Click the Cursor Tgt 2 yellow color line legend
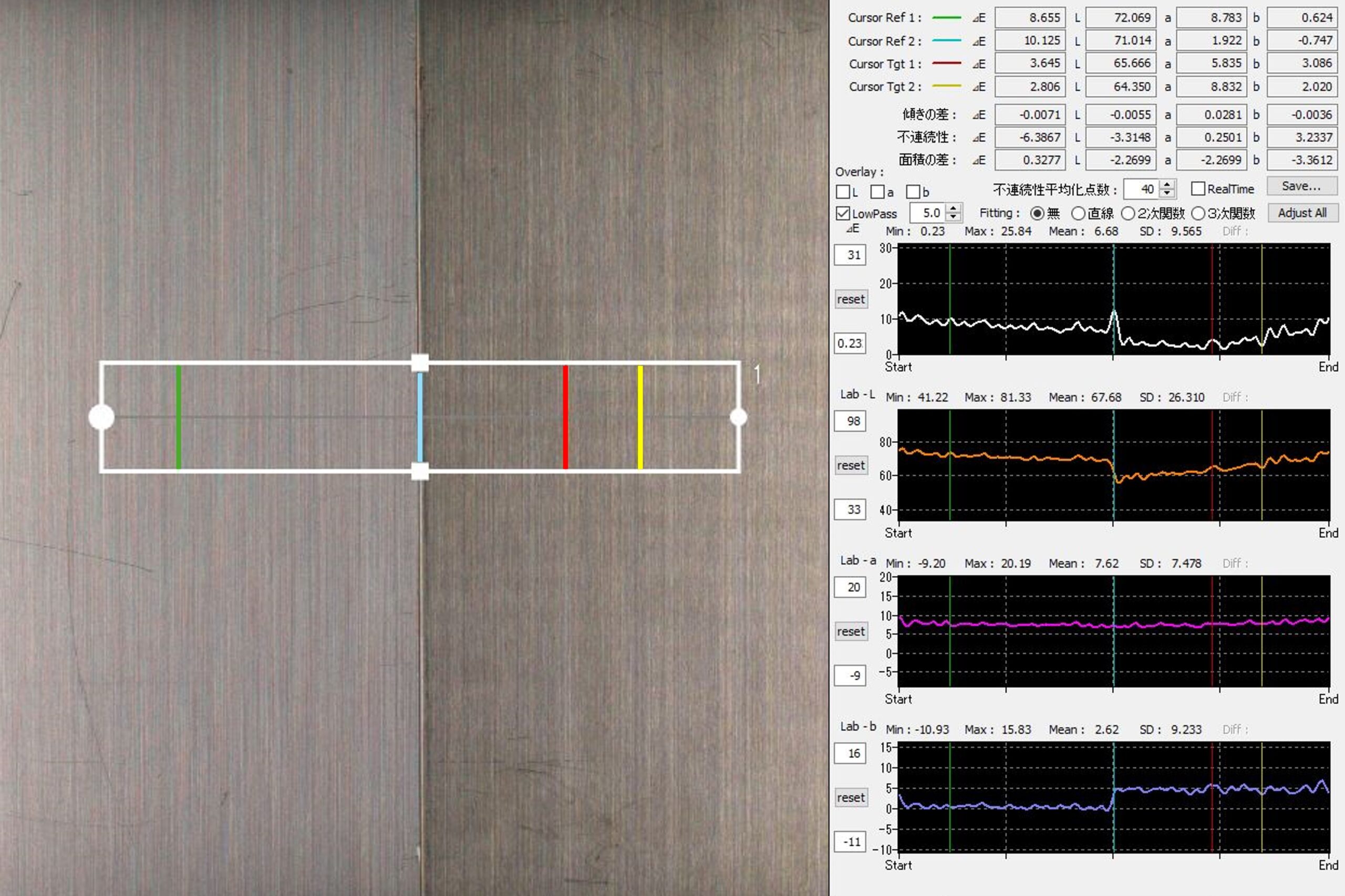This screenshot has height=896, width=1345. tap(947, 86)
